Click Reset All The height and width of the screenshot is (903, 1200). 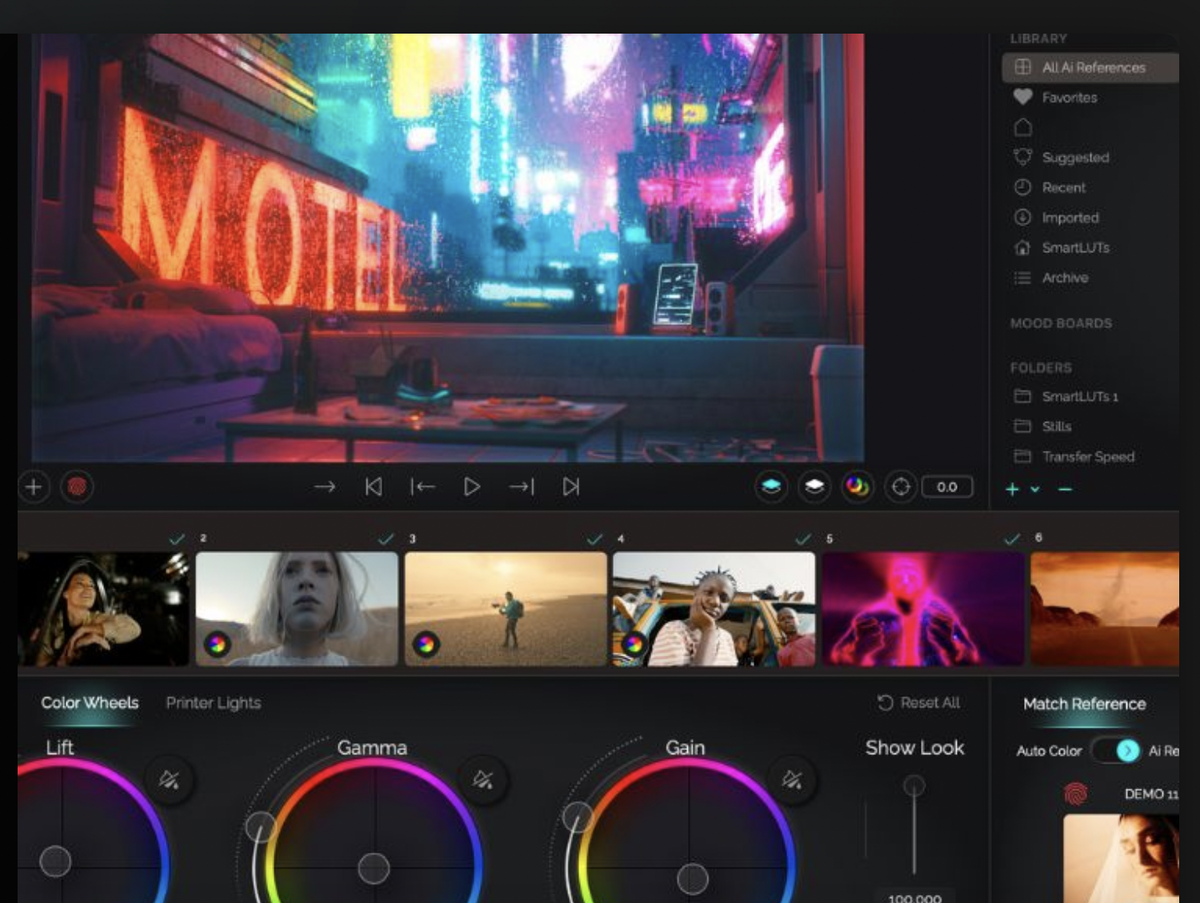[x=919, y=703]
